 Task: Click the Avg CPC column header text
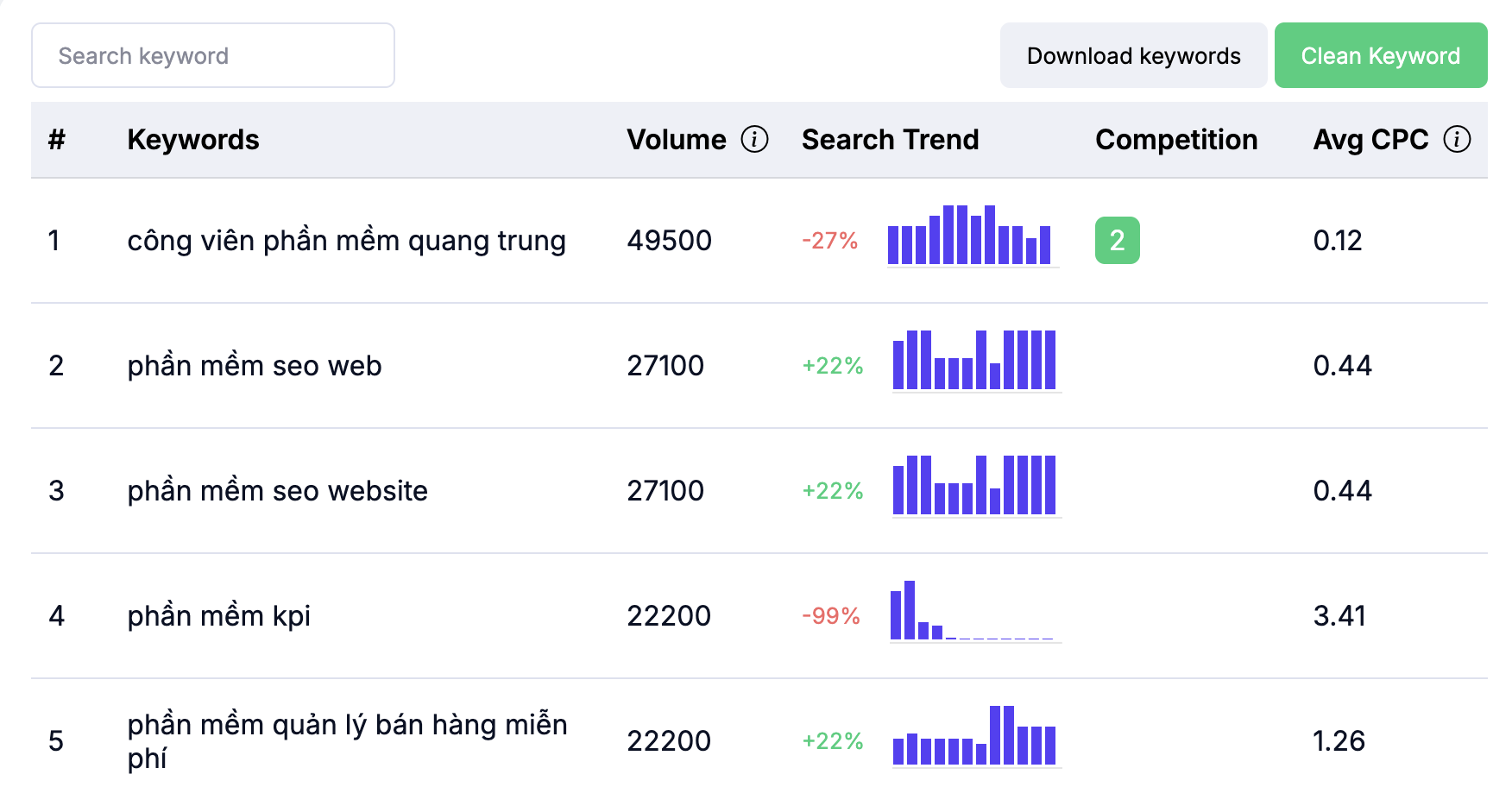point(1370,140)
